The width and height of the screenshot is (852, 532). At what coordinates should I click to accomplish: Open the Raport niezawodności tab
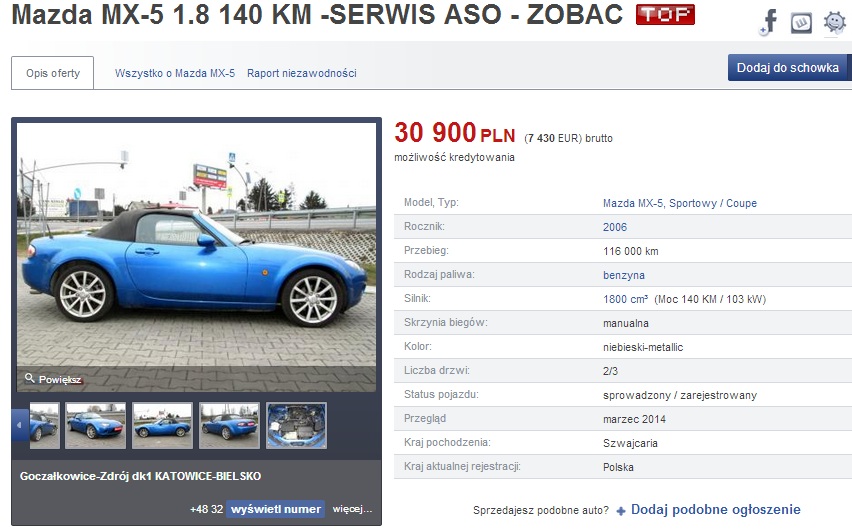click(302, 73)
